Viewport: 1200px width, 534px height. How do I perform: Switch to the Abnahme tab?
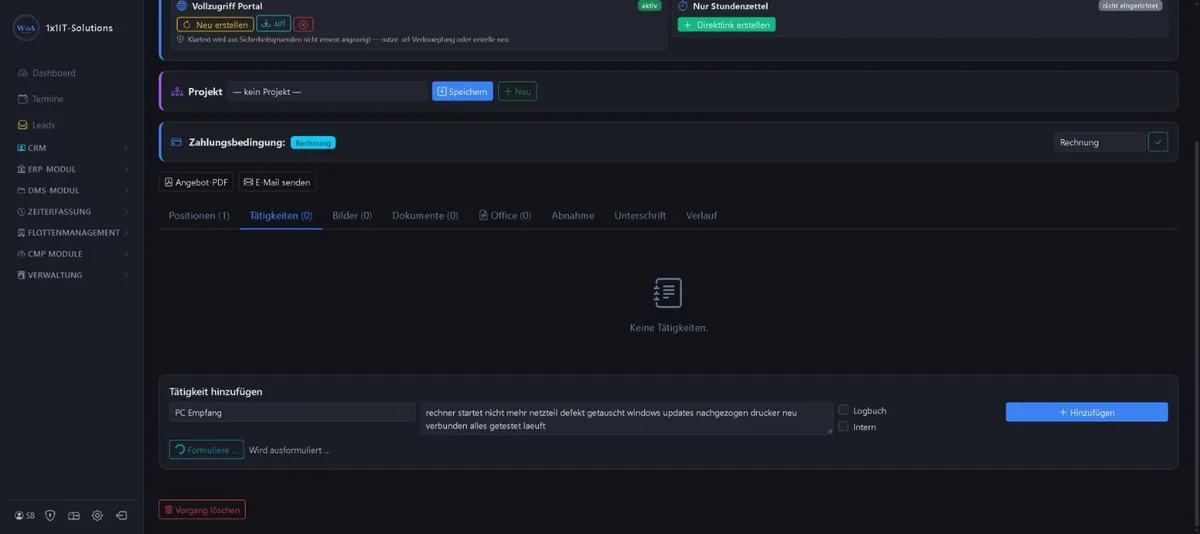click(573, 215)
